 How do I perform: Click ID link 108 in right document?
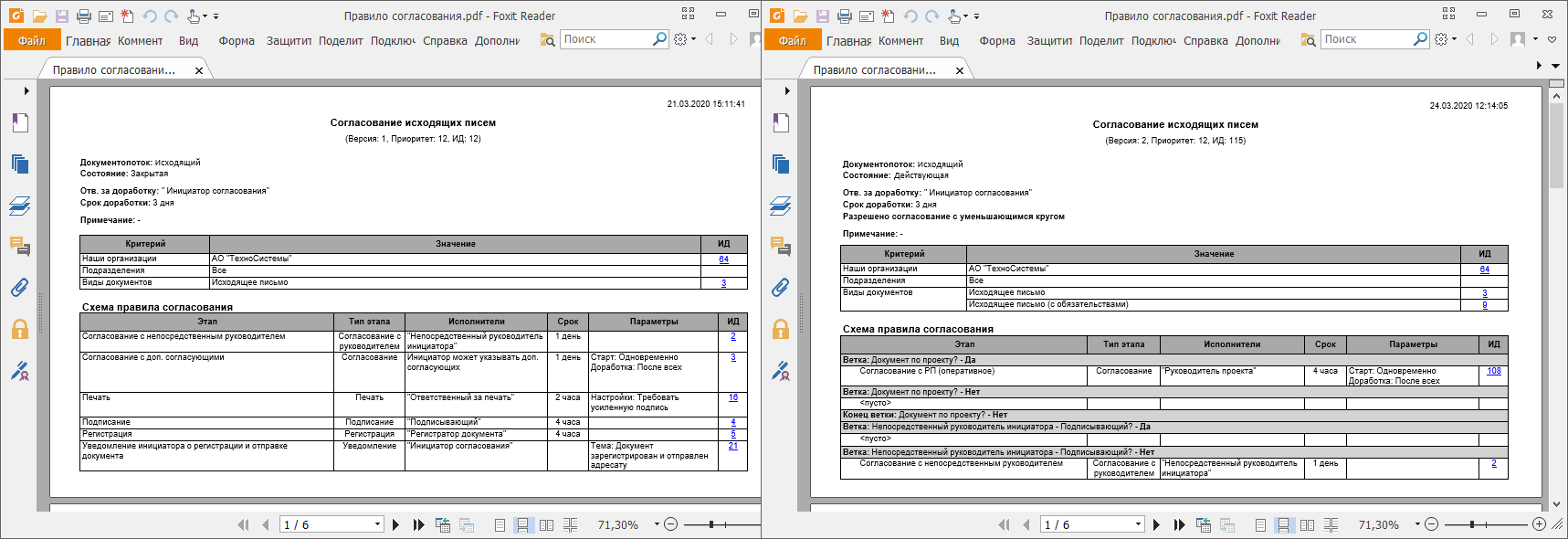pyautogui.click(x=1493, y=371)
